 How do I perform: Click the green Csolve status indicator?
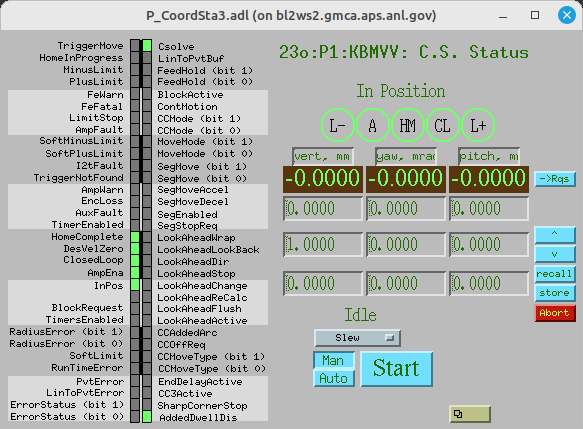tap(147, 46)
